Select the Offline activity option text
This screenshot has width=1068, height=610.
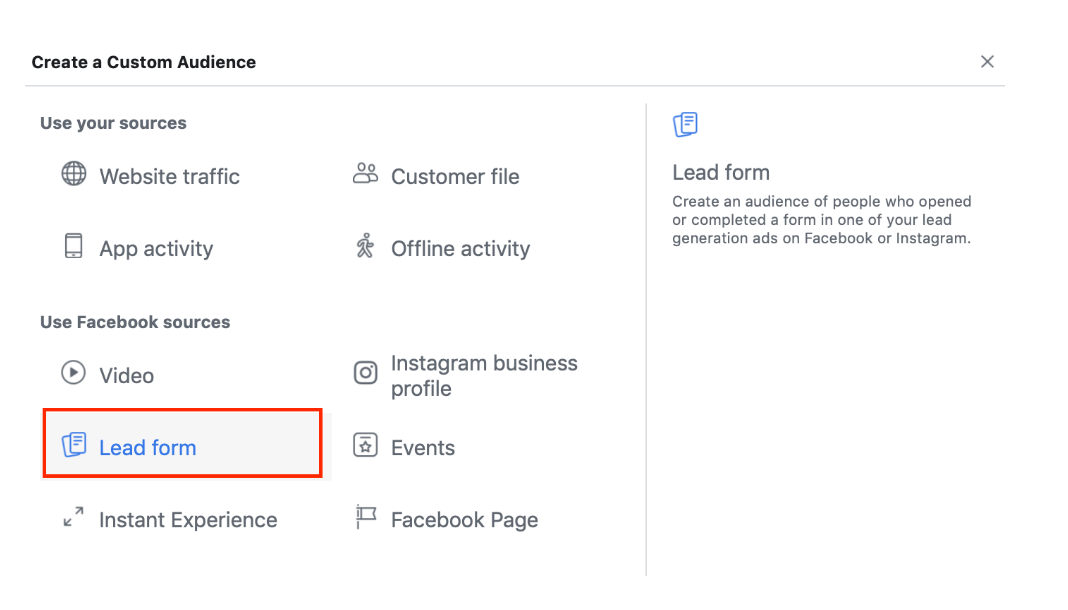(x=460, y=249)
